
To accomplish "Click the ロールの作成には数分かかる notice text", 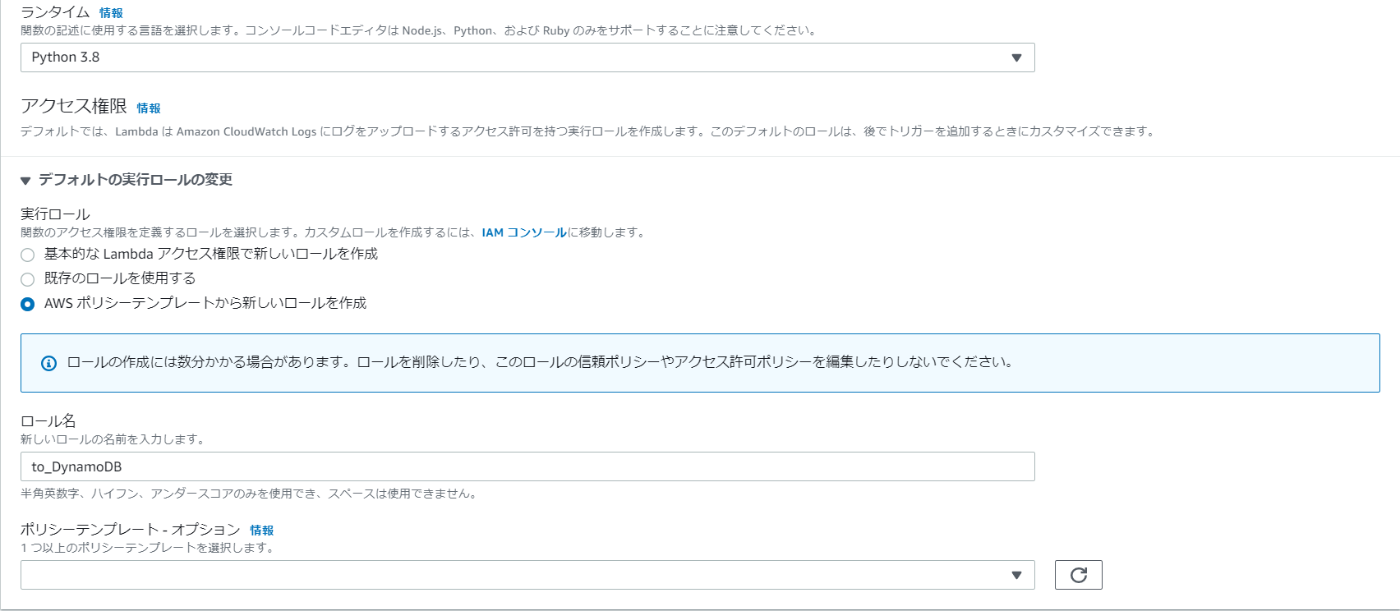I will click(x=540, y=362).
